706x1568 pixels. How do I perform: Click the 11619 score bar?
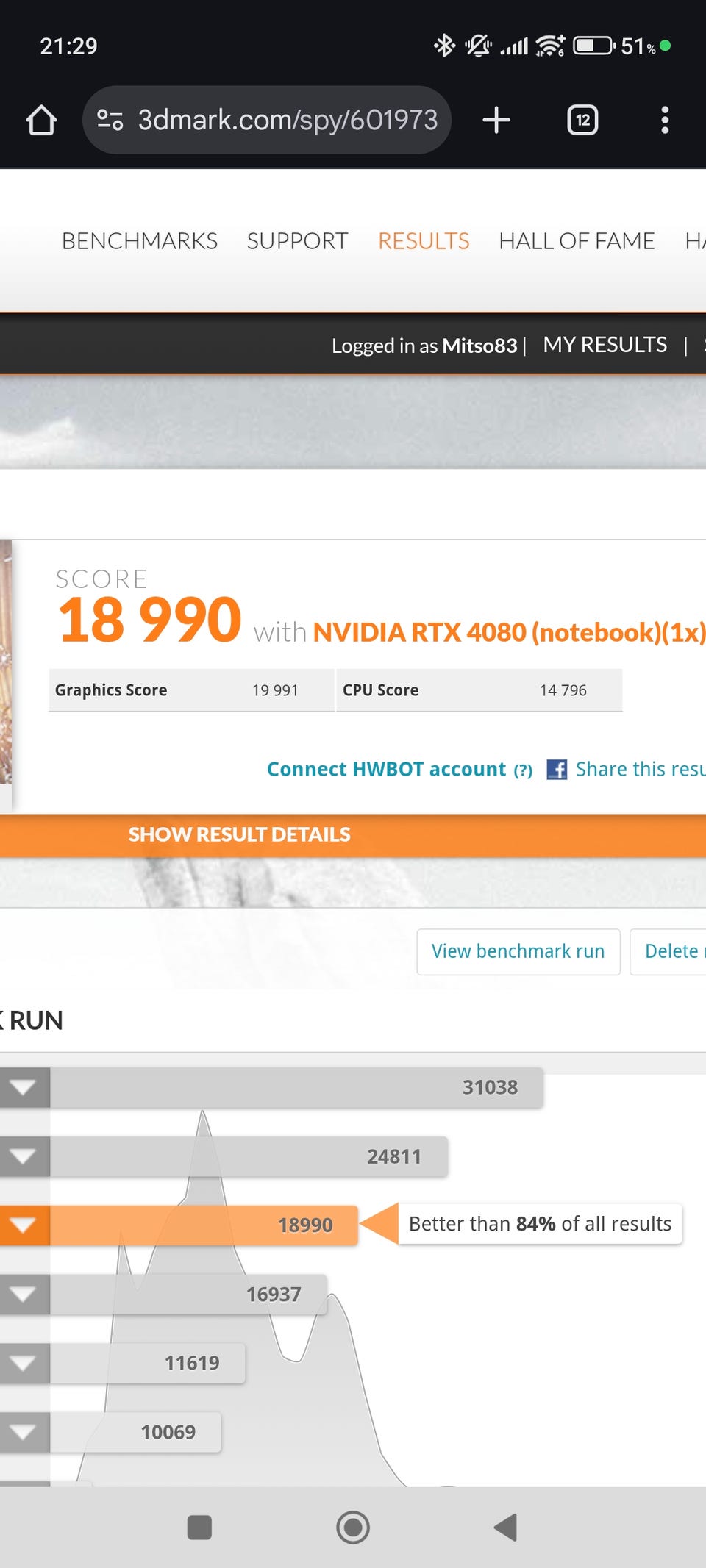click(x=147, y=1363)
